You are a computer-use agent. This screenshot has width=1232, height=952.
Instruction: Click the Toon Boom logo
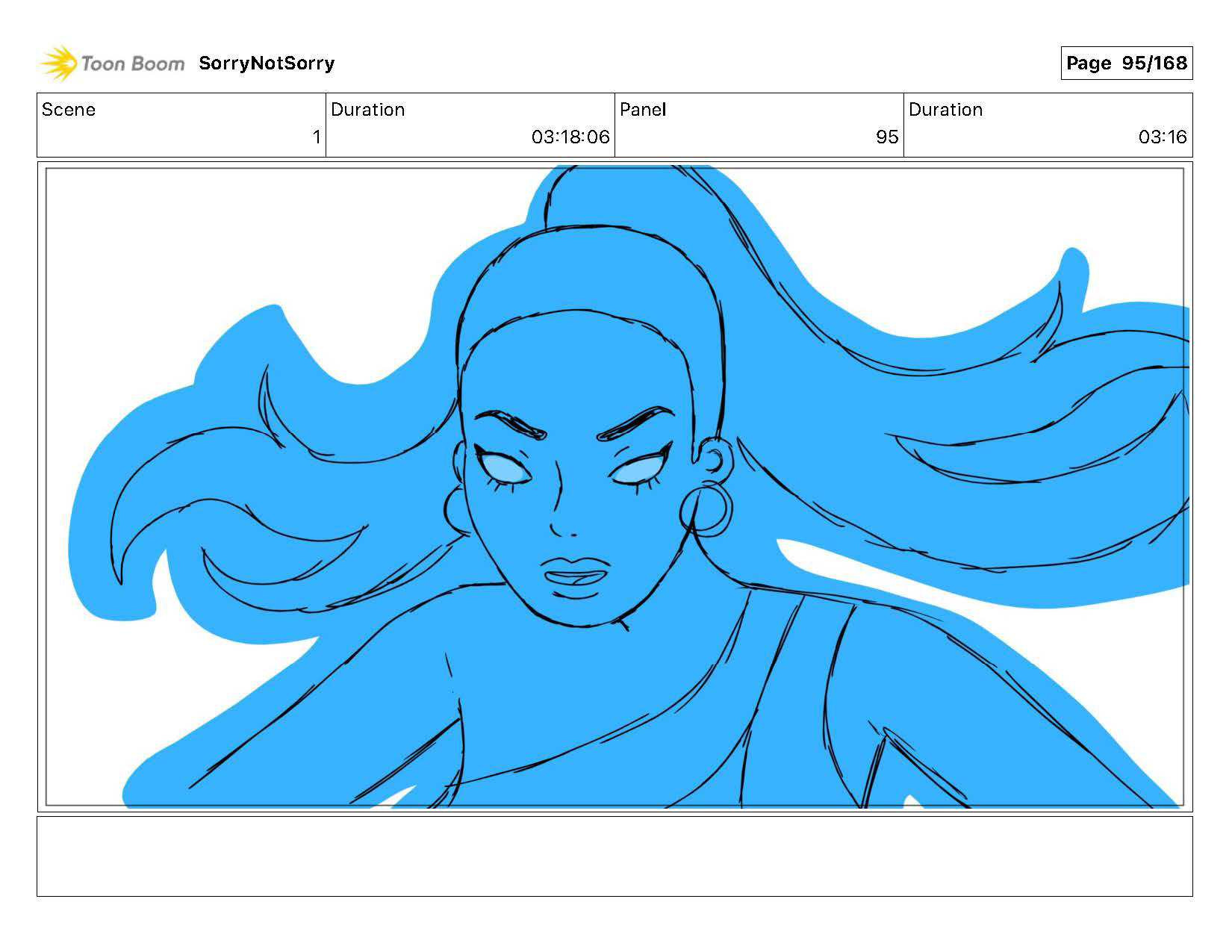pos(112,63)
